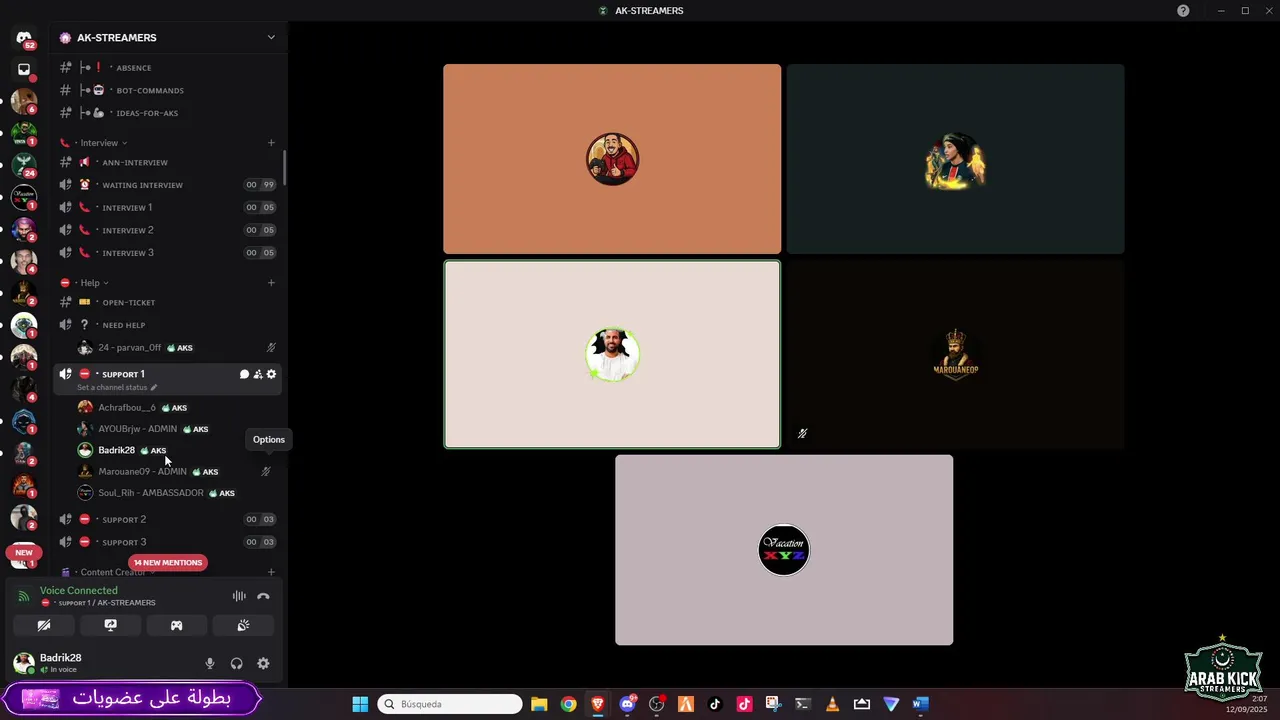This screenshot has width=1280, height=720.
Task: Click the Búsqueda taskbar search box
Action: click(450, 704)
